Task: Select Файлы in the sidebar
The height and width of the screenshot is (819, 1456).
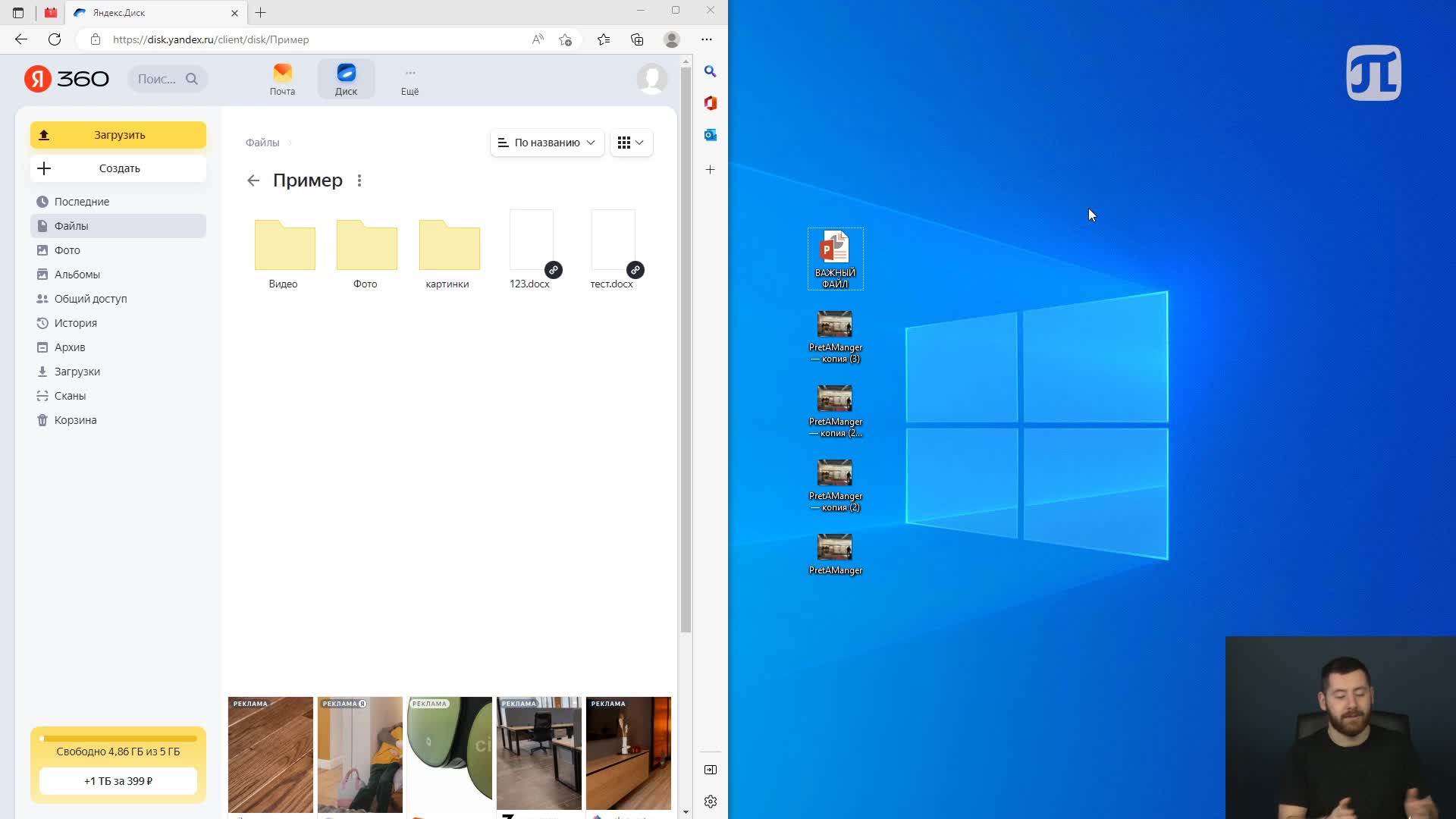Action: tap(118, 226)
